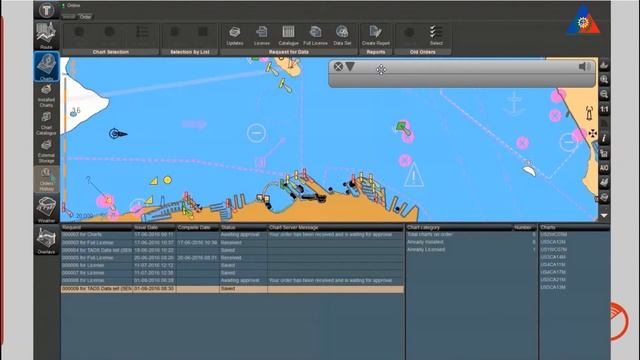Click the Already Licensed row

(x=471, y=249)
